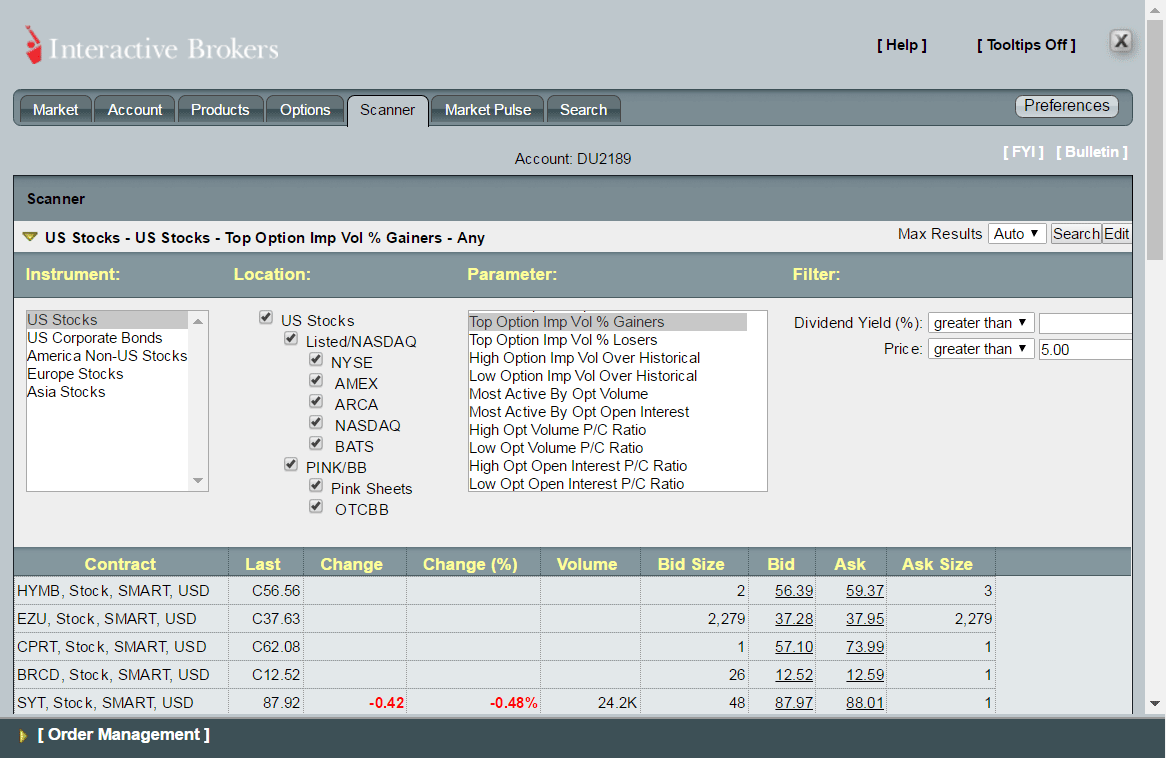This screenshot has width=1166, height=758.
Task: Select Most Active By Opt Volume parameter
Action: click(558, 394)
